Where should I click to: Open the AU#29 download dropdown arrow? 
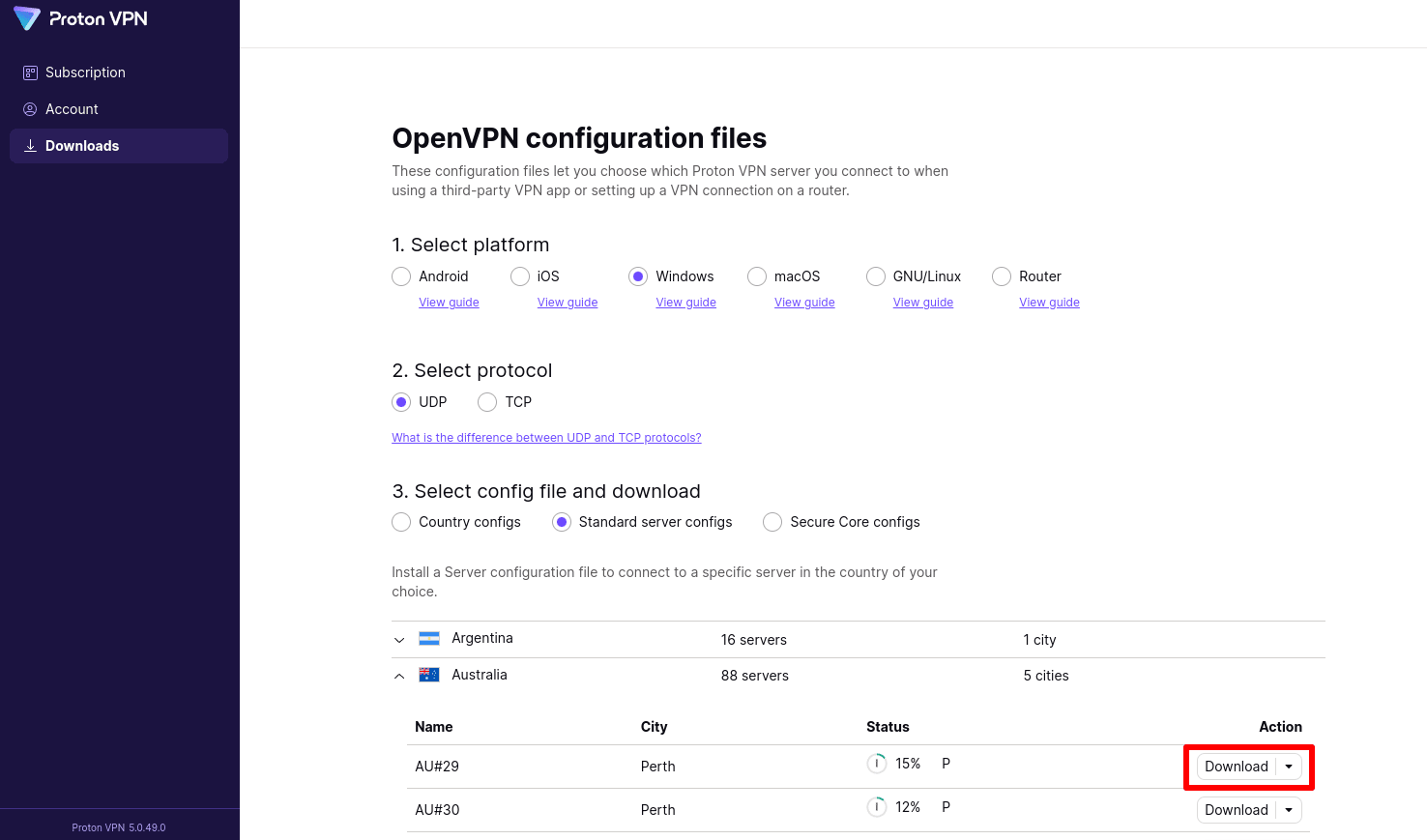click(1289, 767)
